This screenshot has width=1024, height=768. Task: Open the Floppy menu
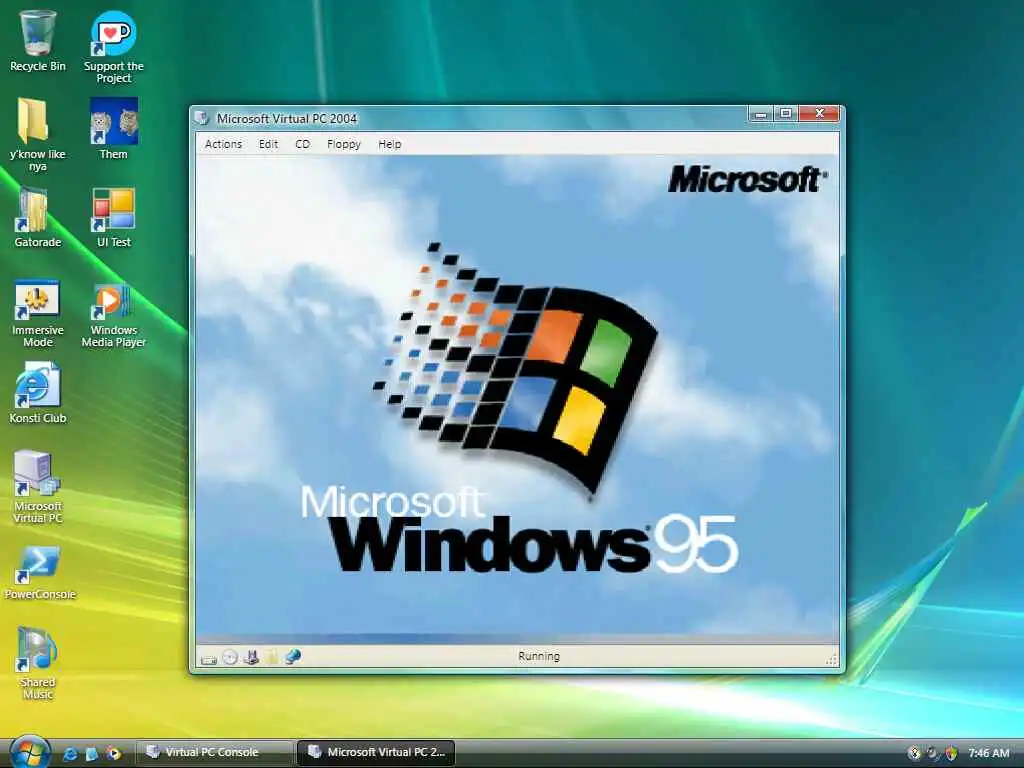344,144
